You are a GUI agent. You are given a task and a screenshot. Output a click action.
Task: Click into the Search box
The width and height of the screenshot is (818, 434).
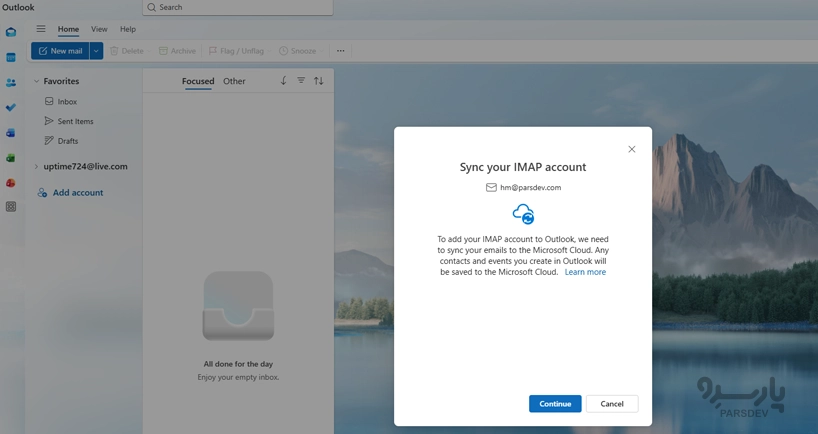(240, 7)
